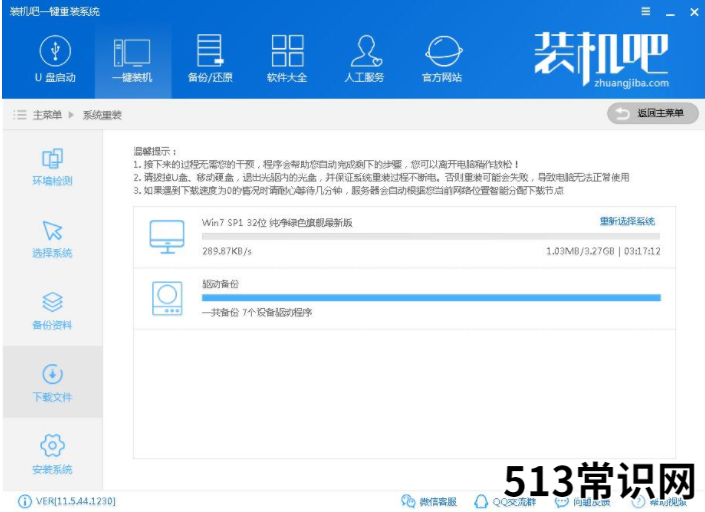Click the Win7 SP1 32位 system title
The image size is (705, 512).
[x=277, y=223]
